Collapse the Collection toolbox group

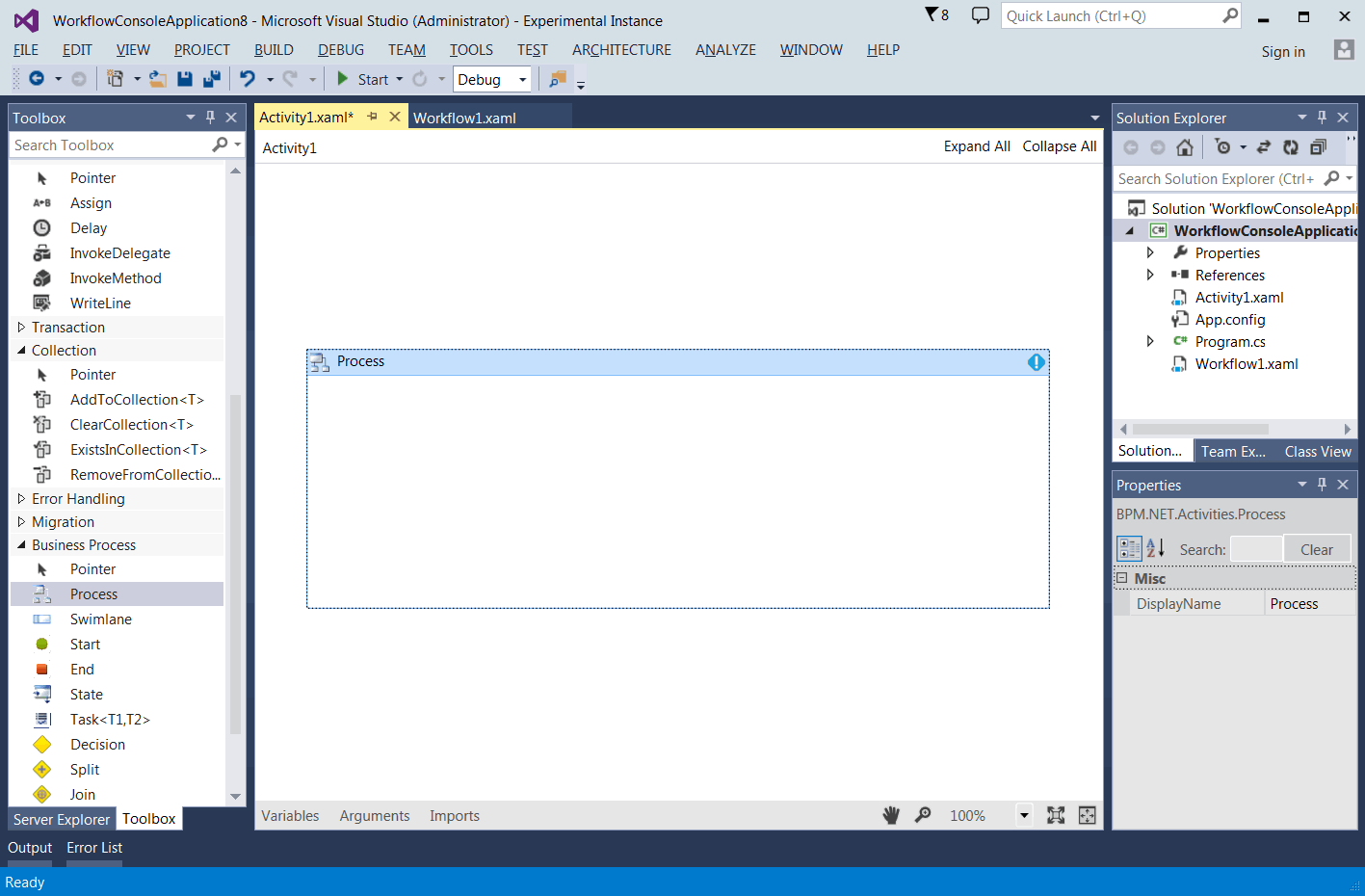[x=21, y=351]
